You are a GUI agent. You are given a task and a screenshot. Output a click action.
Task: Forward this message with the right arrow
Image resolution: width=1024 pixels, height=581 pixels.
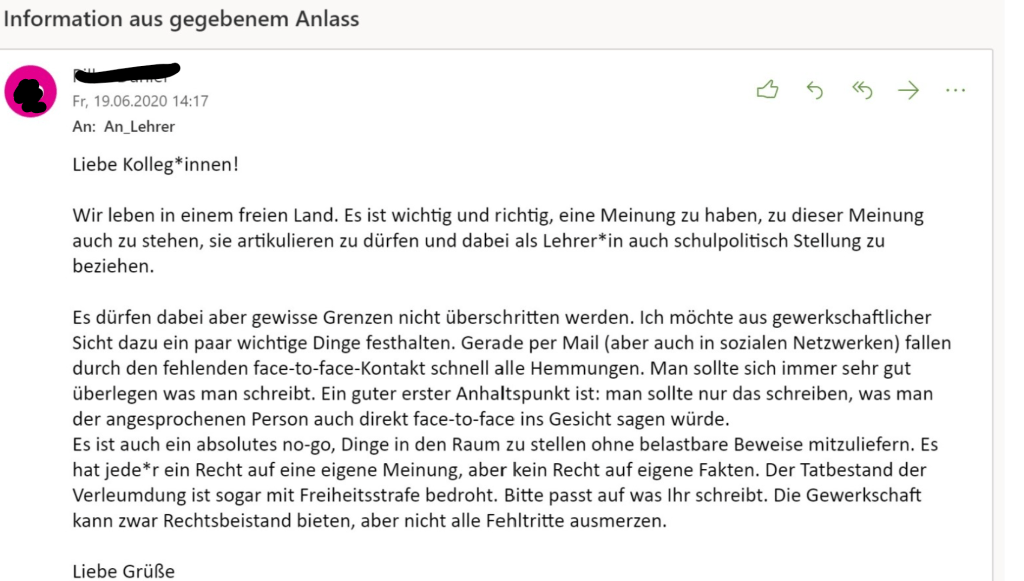point(908,91)
